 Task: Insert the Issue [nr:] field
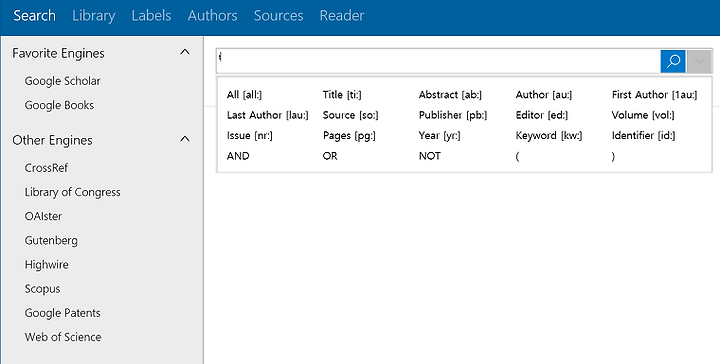[249, 136]
